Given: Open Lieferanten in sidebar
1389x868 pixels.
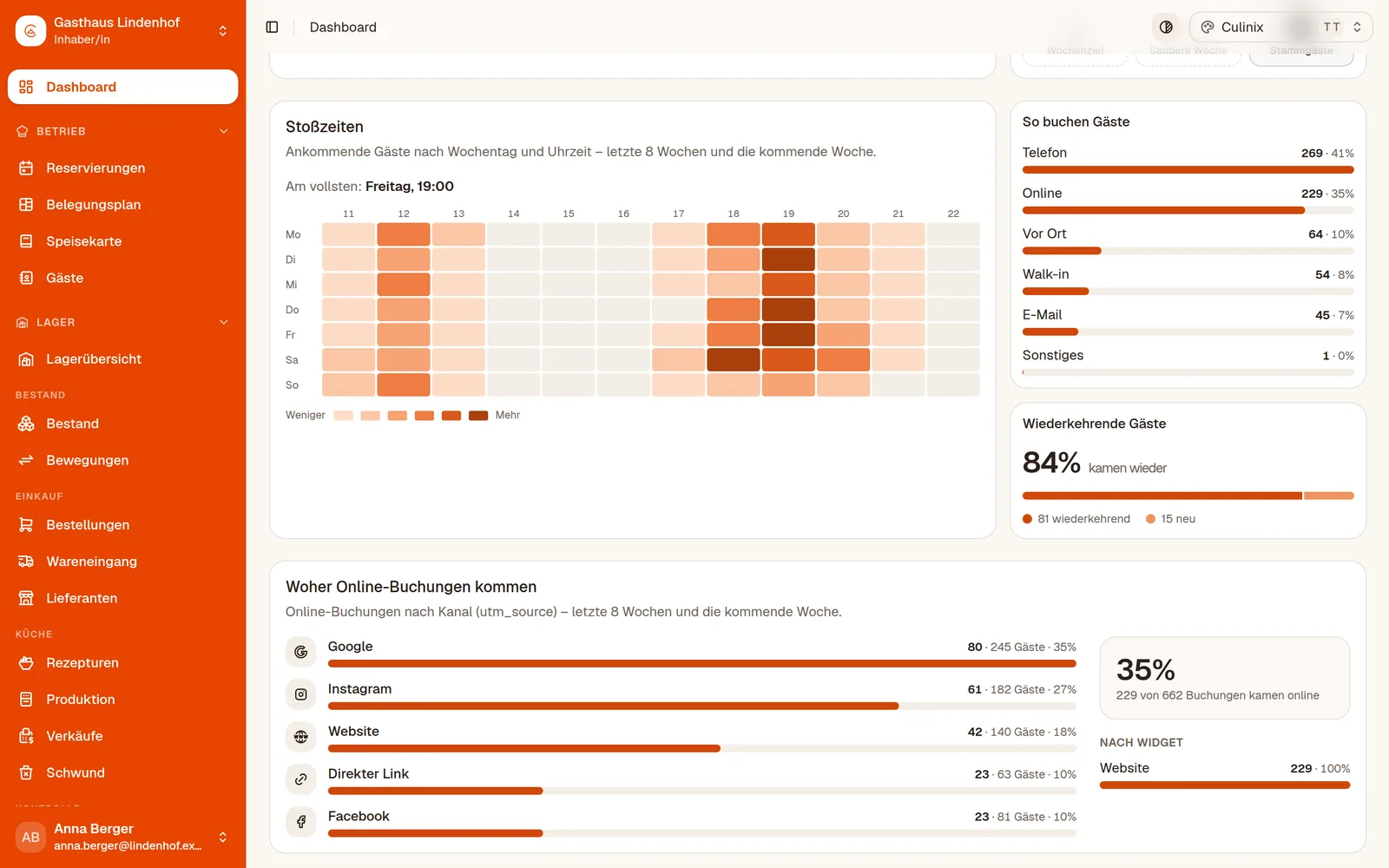Looking at the screenshot, I should [123, 598].
